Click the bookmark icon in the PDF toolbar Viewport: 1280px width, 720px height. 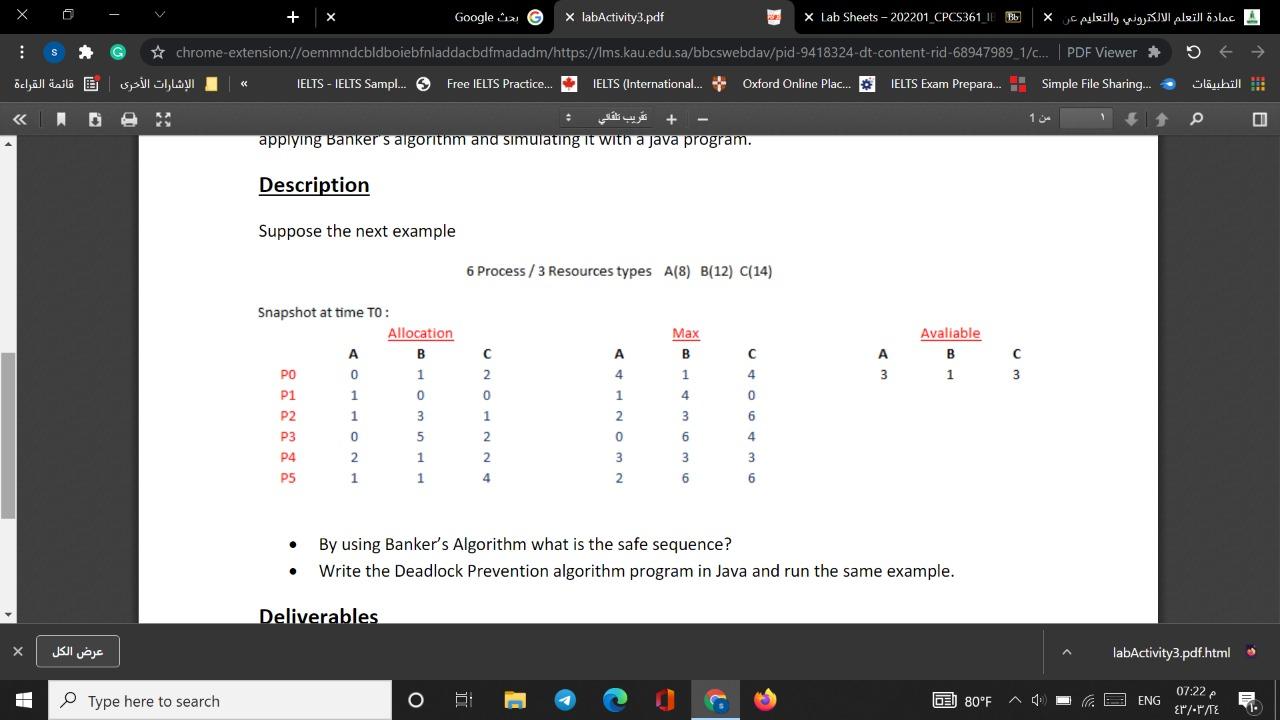tap(61, 118)
